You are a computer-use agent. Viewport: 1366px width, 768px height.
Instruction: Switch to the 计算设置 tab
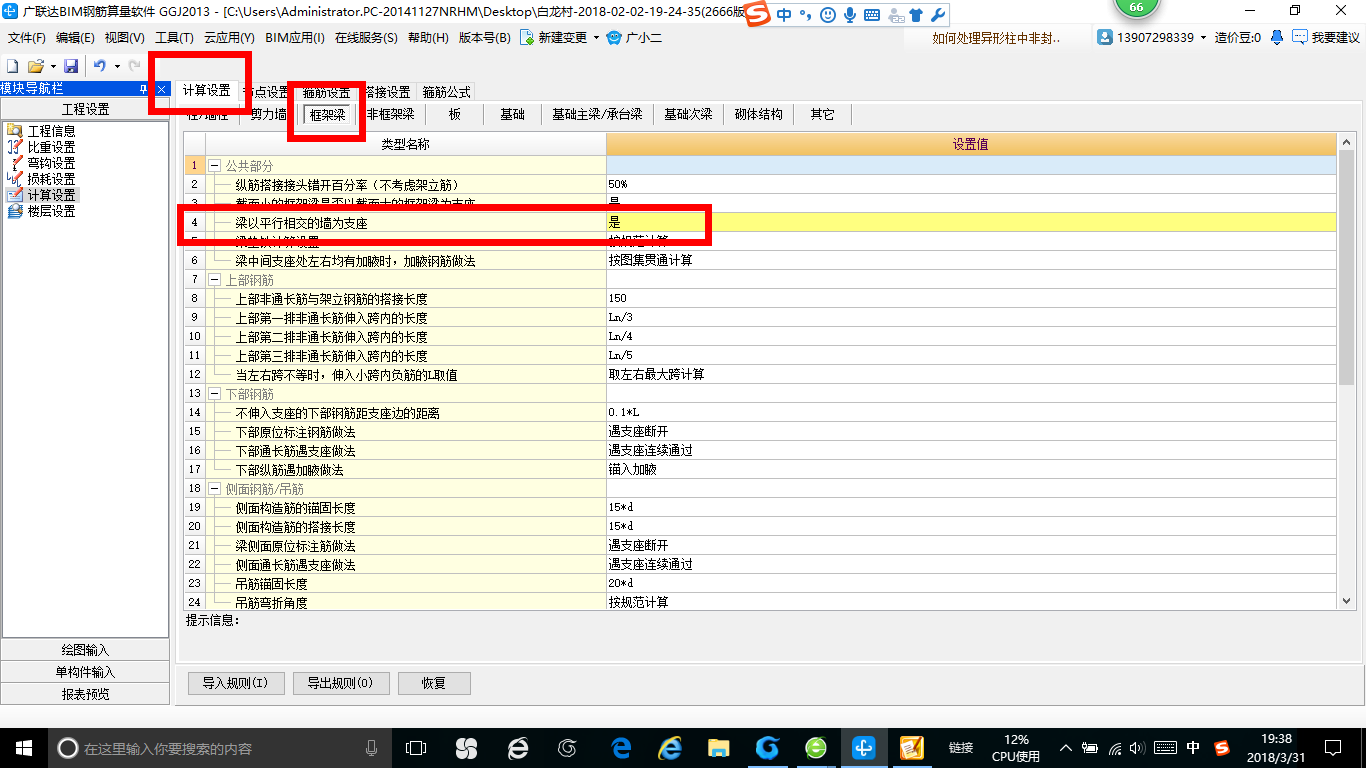207,91
